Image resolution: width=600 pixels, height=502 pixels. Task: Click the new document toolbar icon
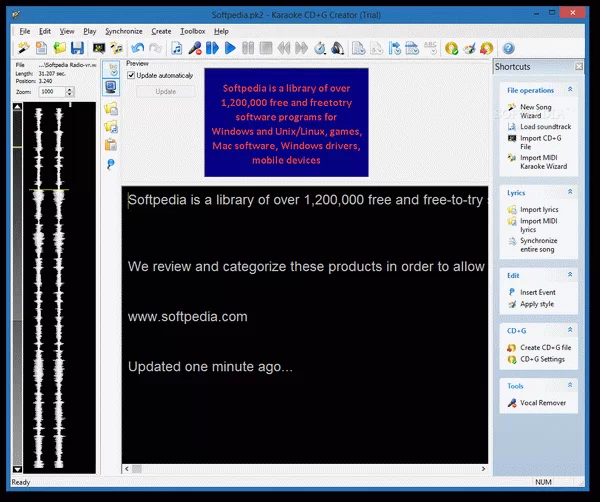point(41,48)
